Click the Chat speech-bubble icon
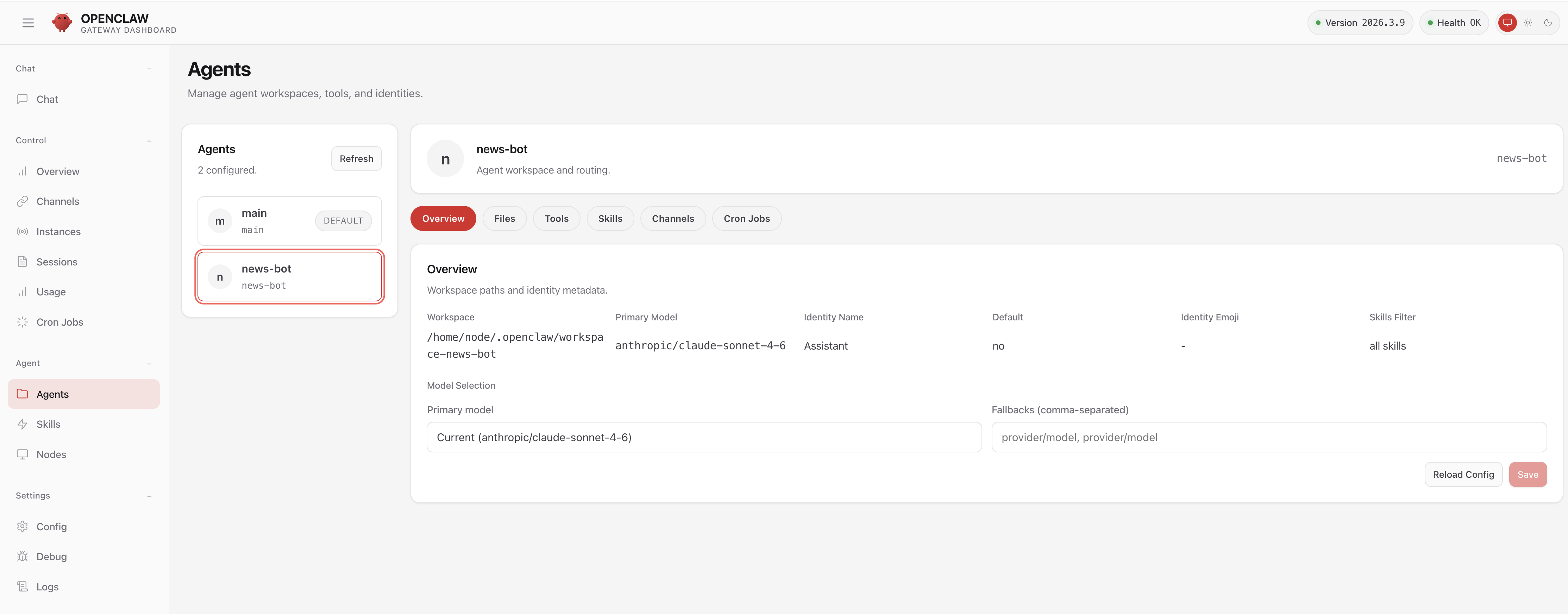 pyautogui.click(x=23, y=99)
